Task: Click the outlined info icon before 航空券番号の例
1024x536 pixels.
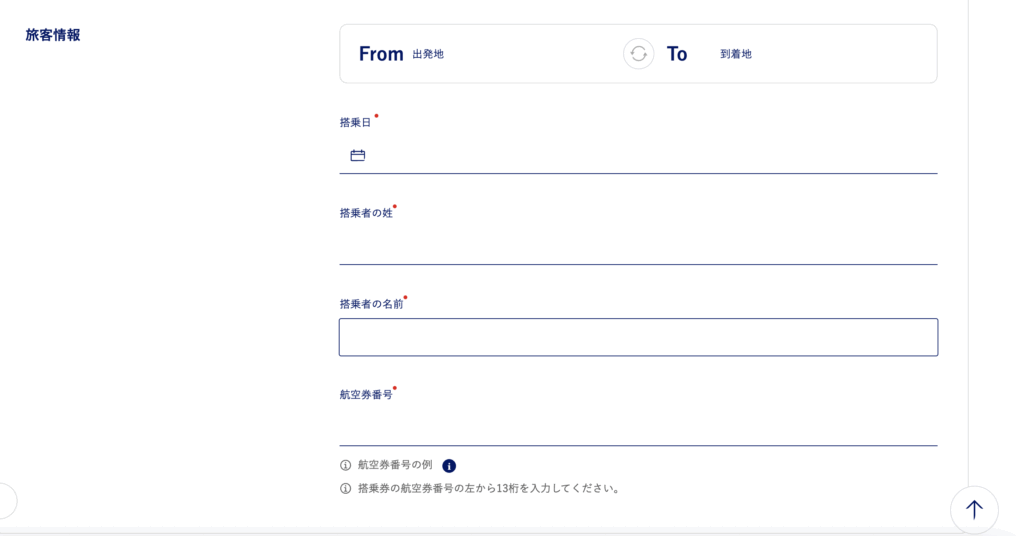Action: click(345, 465)
